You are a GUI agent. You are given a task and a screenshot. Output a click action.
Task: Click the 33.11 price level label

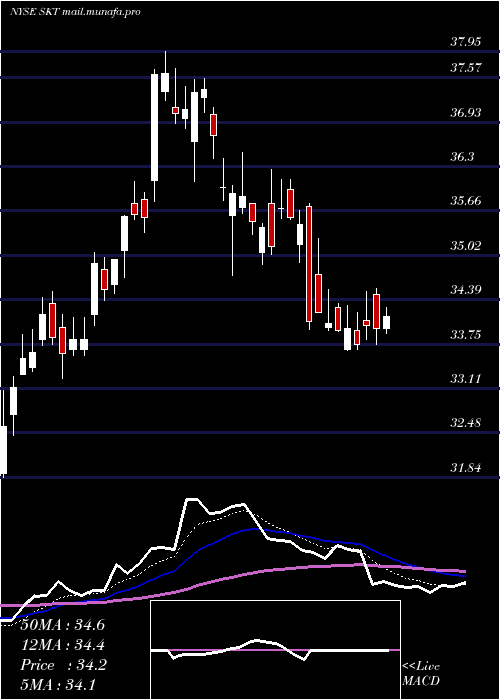[x=465, y=379]
